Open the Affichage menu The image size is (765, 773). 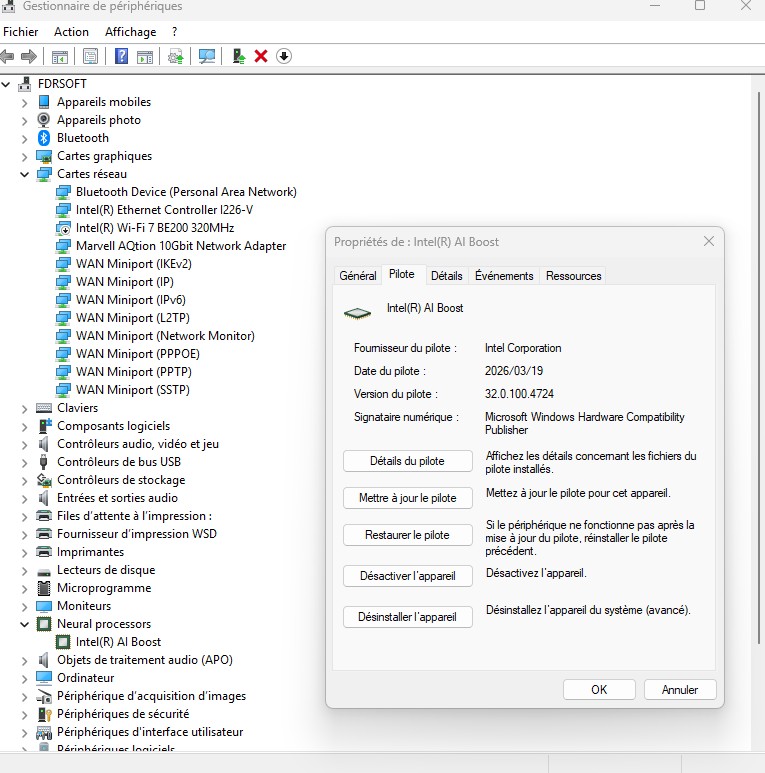tap(130, 32)
